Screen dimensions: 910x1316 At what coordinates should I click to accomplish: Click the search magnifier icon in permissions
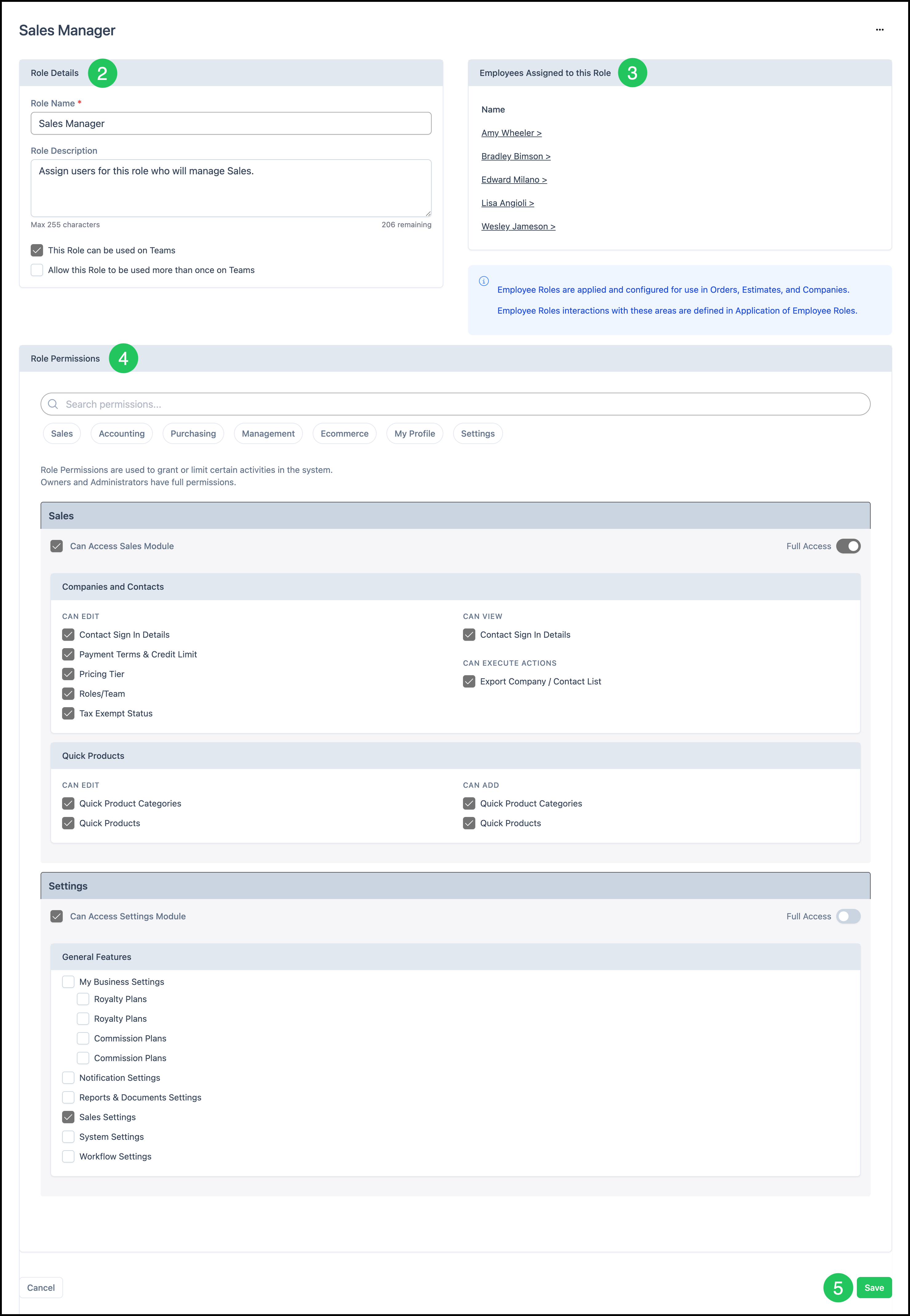pos(53,404)
